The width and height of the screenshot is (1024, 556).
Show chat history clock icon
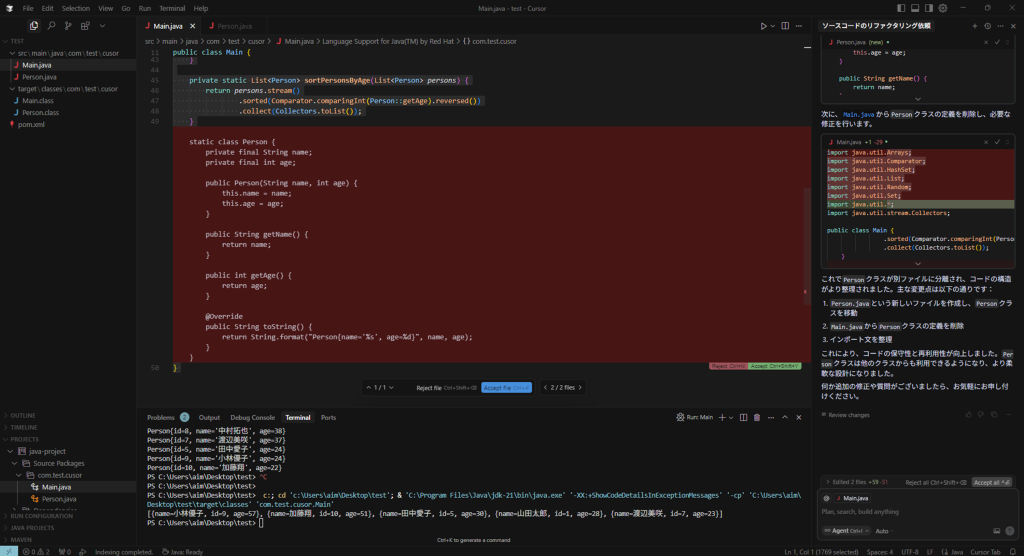pyautogui.click(x=987, y=26)
